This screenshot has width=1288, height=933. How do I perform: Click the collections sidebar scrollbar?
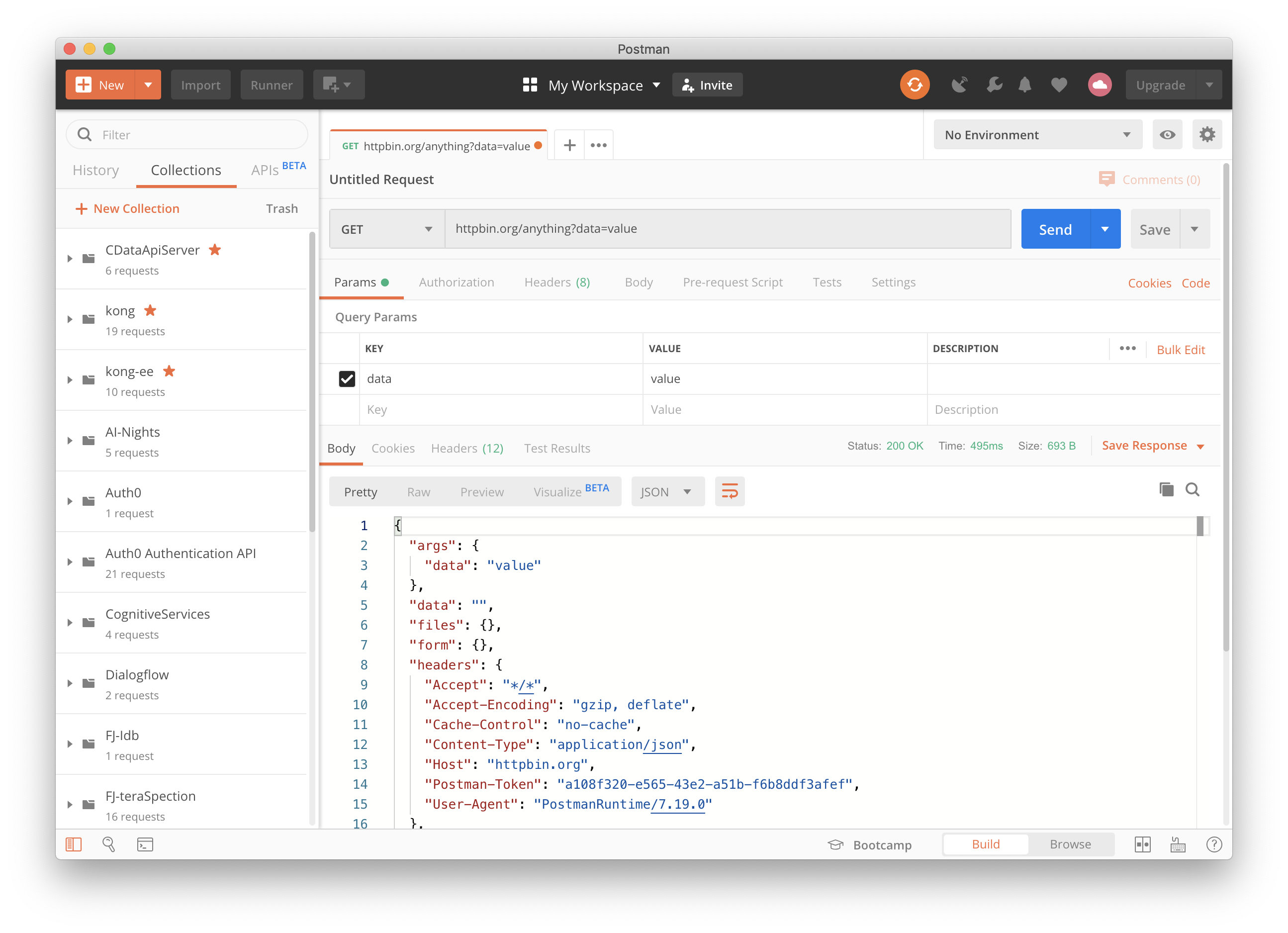point(312,381)
